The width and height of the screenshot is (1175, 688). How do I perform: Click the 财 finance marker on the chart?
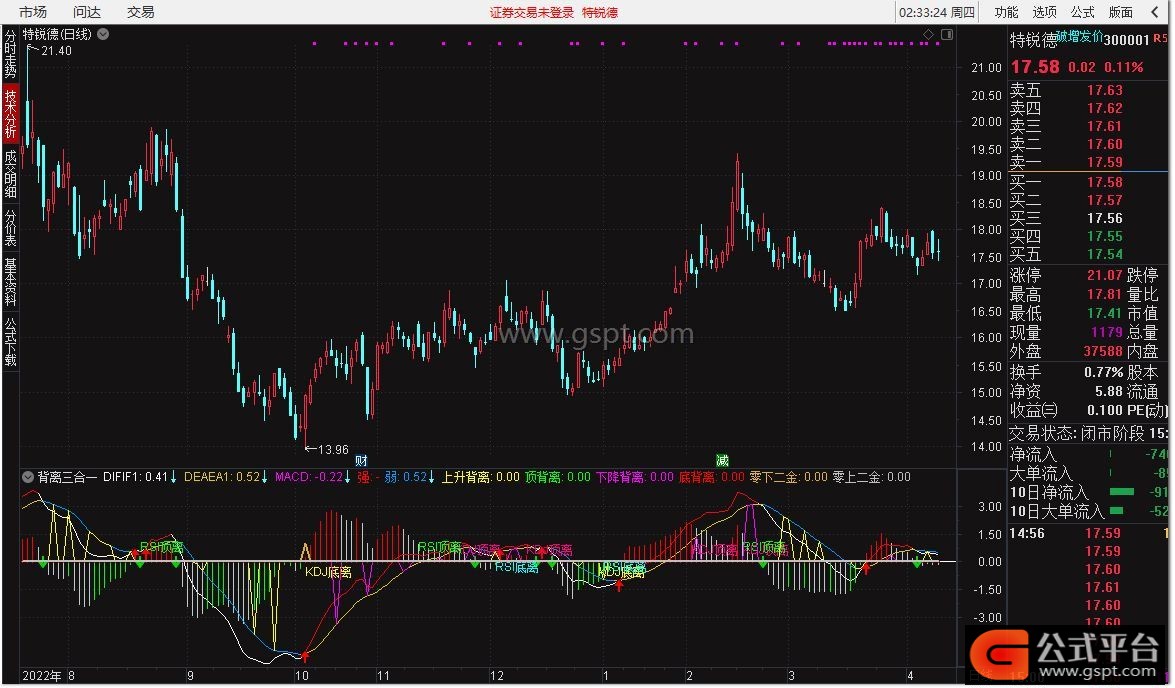tap(361, 461)
